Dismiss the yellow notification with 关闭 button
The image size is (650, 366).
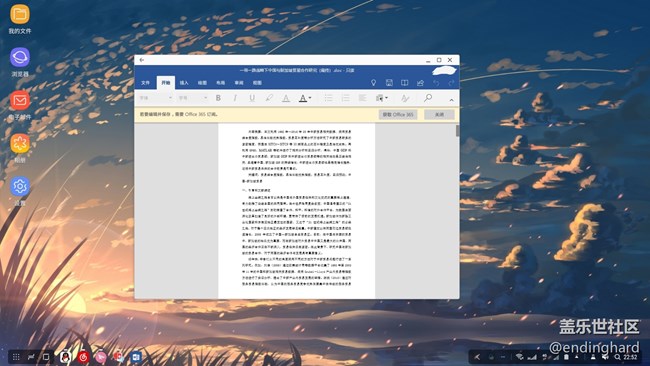(x=439, y=114)
